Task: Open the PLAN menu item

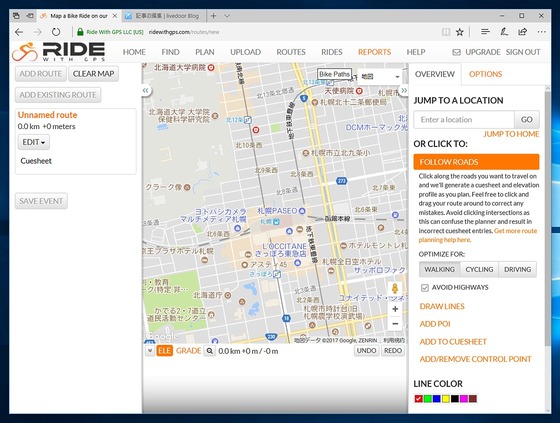Action: (x=205, y=52)
